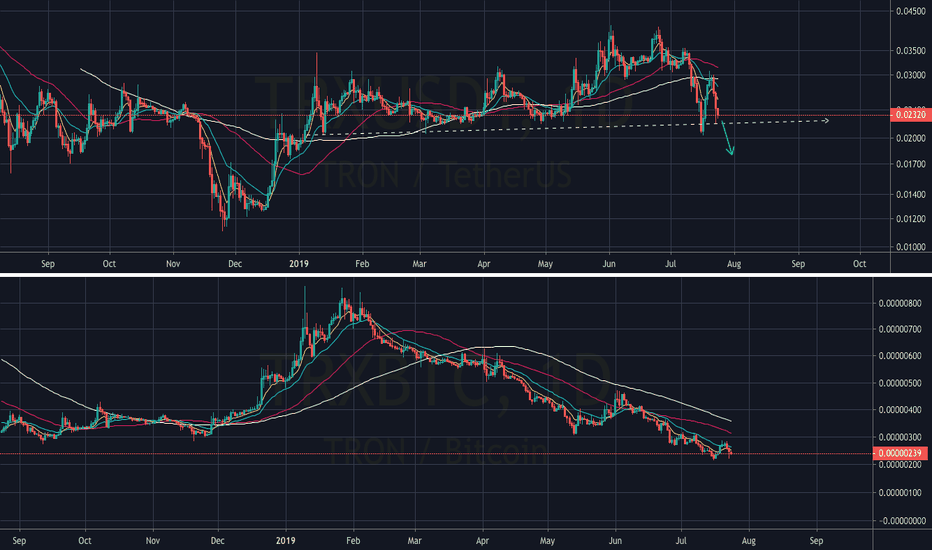The height and width of the screenshot is (550, 932).
Task: Click the 0.04500 price level on TRXUSDT axis
Action: click(911, 11)
